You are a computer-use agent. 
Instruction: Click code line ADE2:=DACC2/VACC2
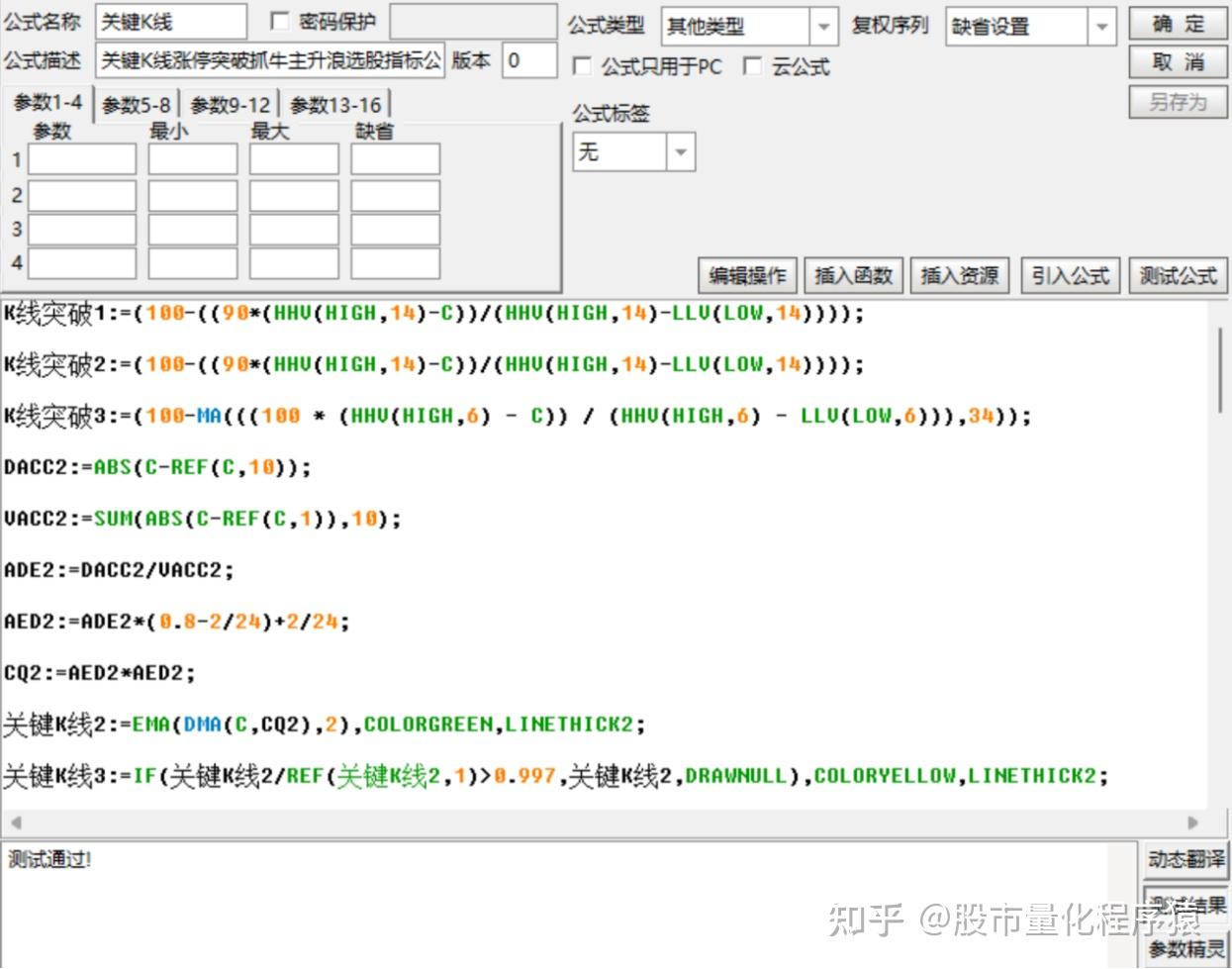(119, 570)
